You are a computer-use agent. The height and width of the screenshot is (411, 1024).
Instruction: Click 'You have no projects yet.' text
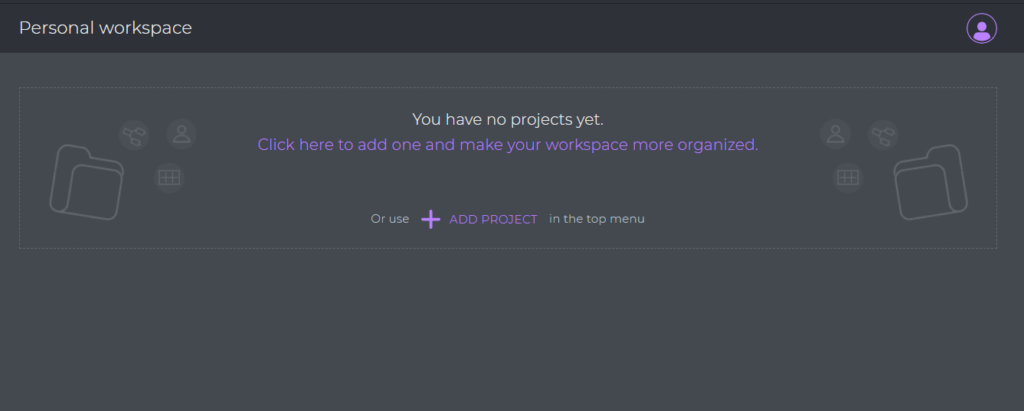coord(508,120)
